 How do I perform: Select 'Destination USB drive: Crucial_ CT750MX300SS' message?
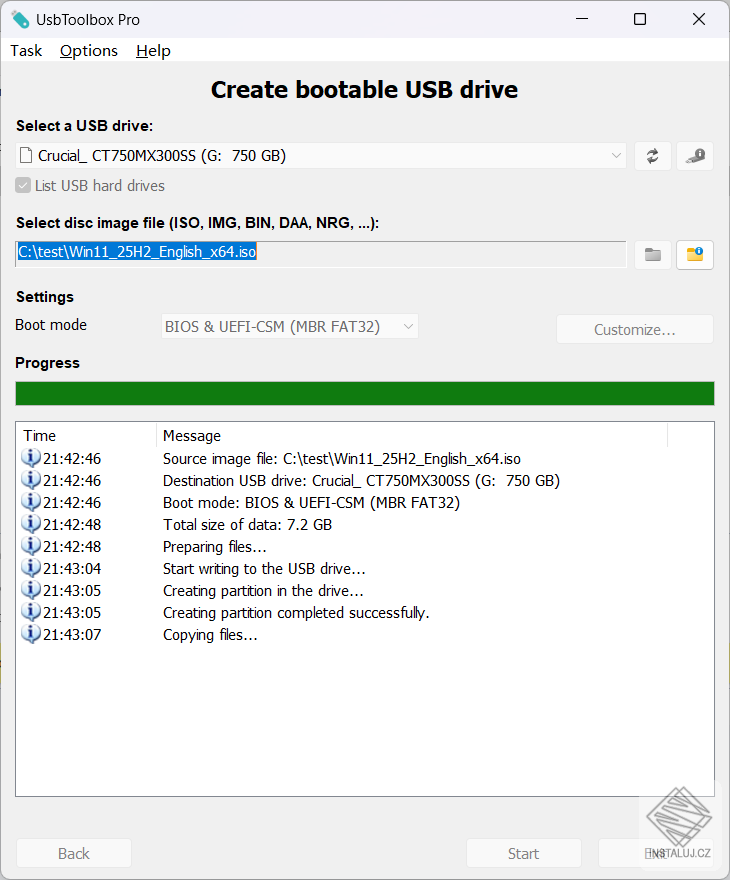[361, 481]
